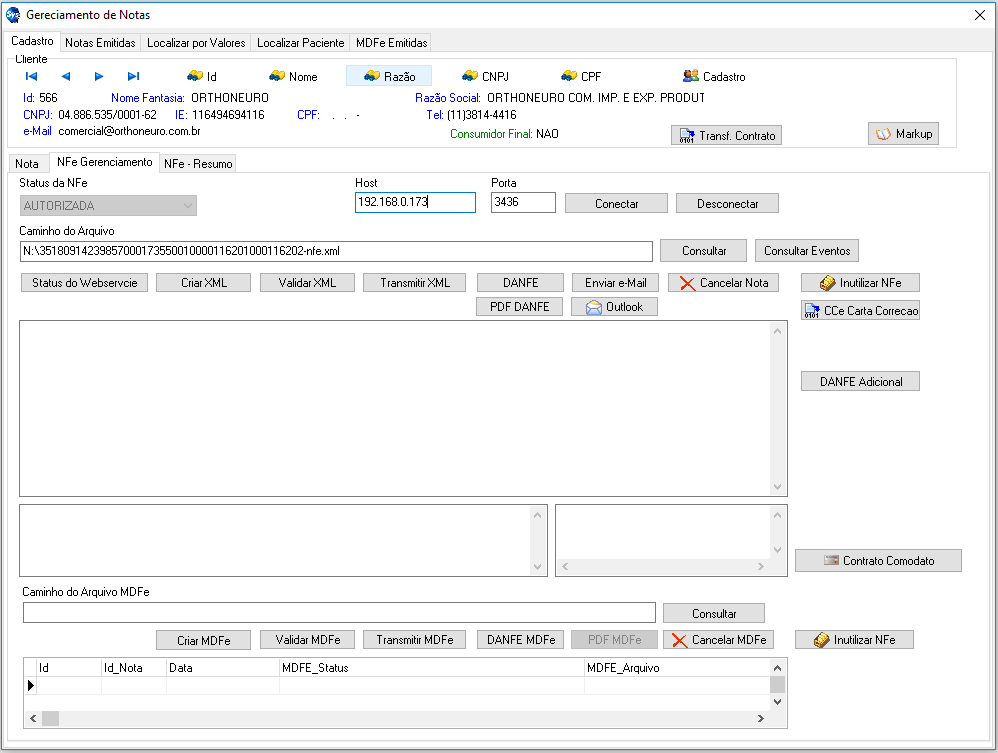Open NFe - Resumo tab

point(197,163)
